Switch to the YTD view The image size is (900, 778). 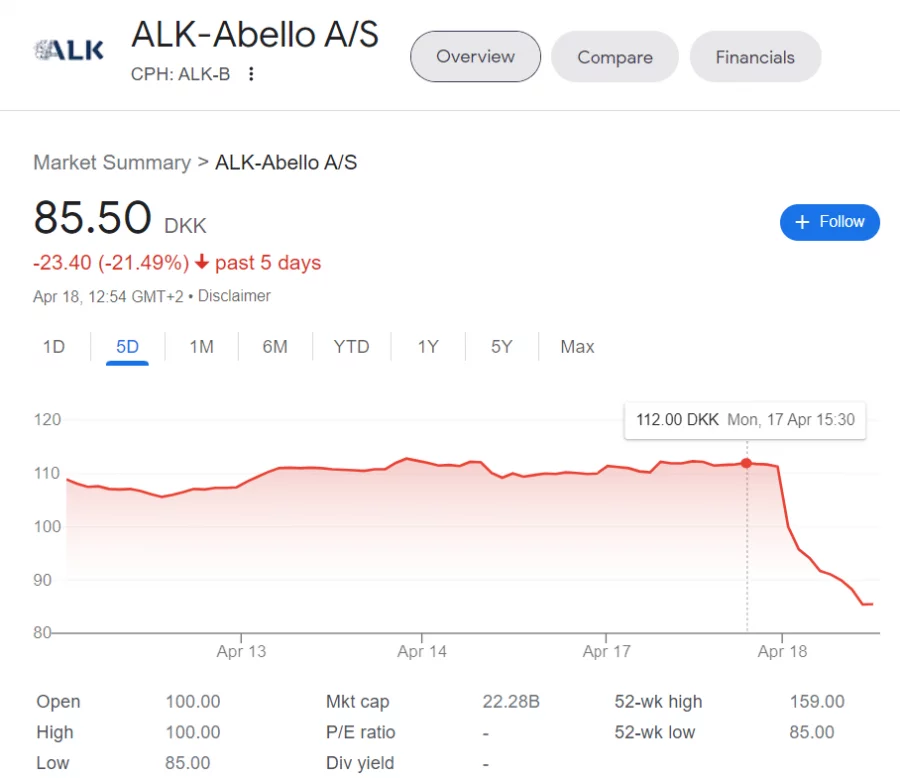click(351, 347)
